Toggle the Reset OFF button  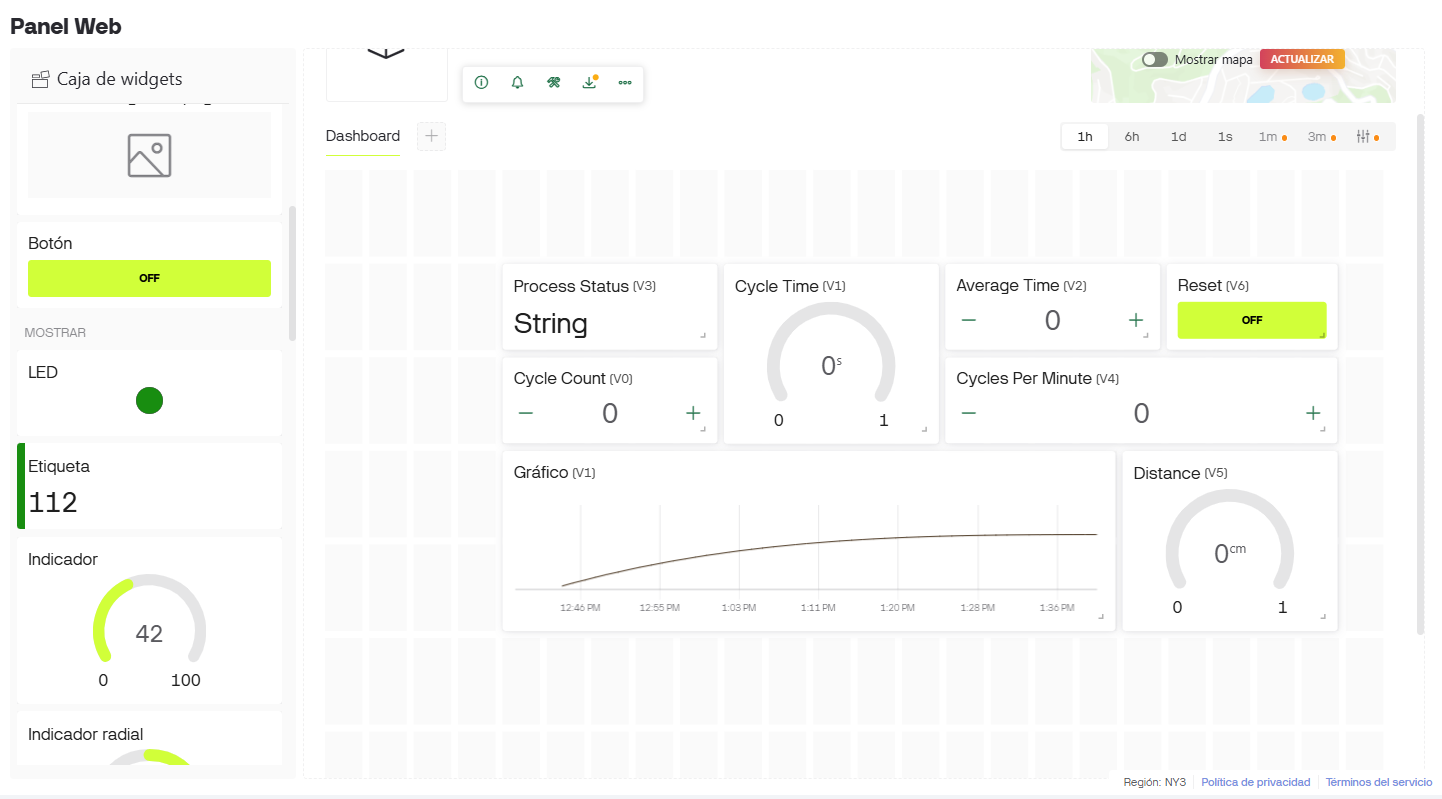tap(1252, 321)
